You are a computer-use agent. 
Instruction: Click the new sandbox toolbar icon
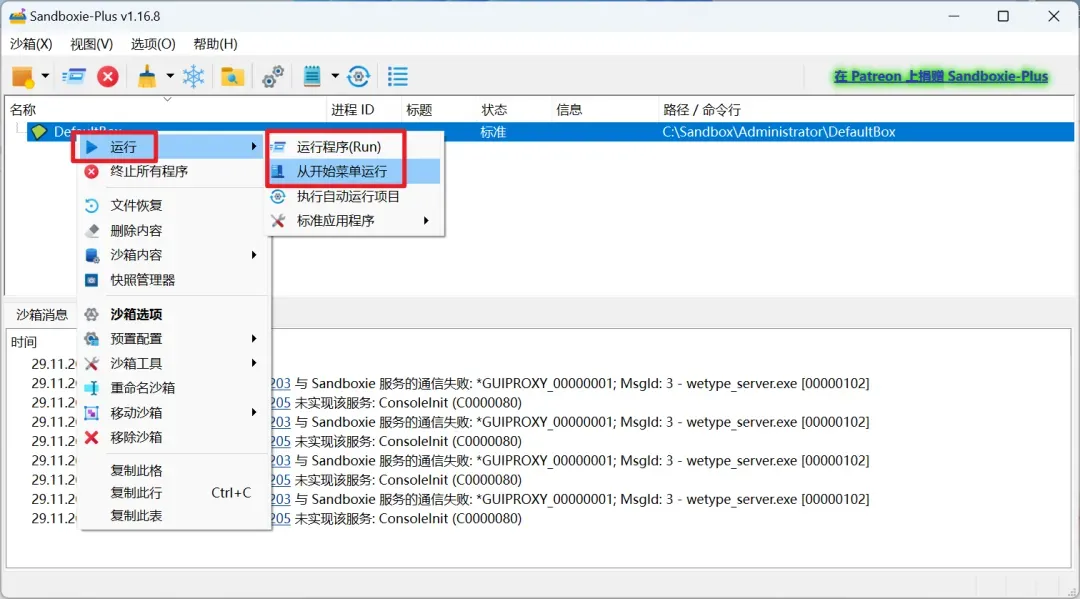click(23, 76)
